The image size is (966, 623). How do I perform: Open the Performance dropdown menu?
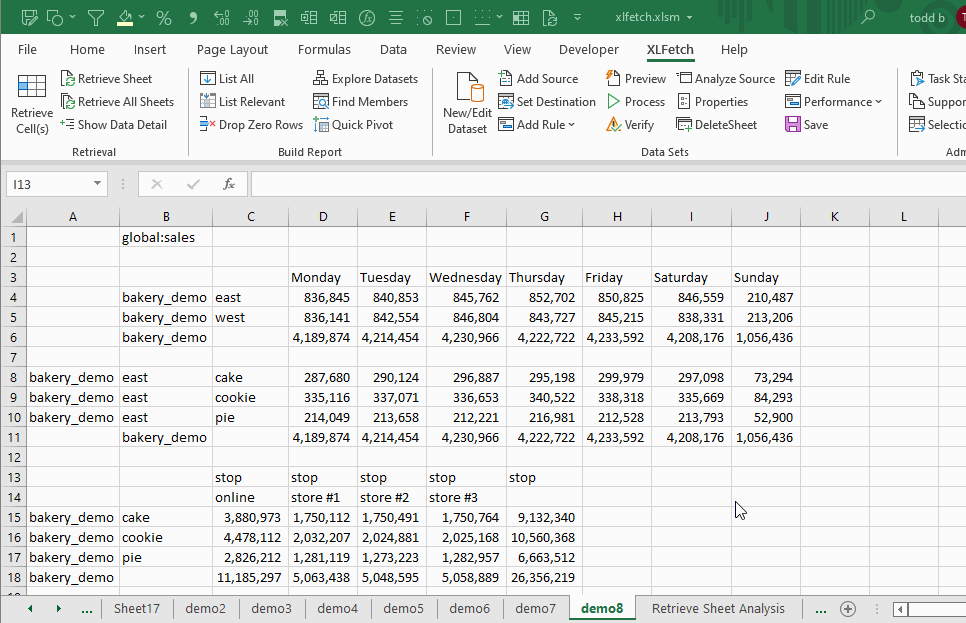click(x=878, y=101)
